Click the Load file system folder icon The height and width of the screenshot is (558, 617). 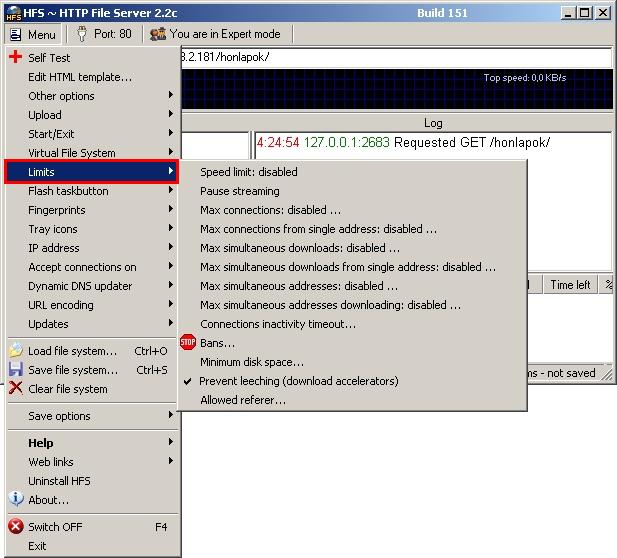click(x=16, y=350)
